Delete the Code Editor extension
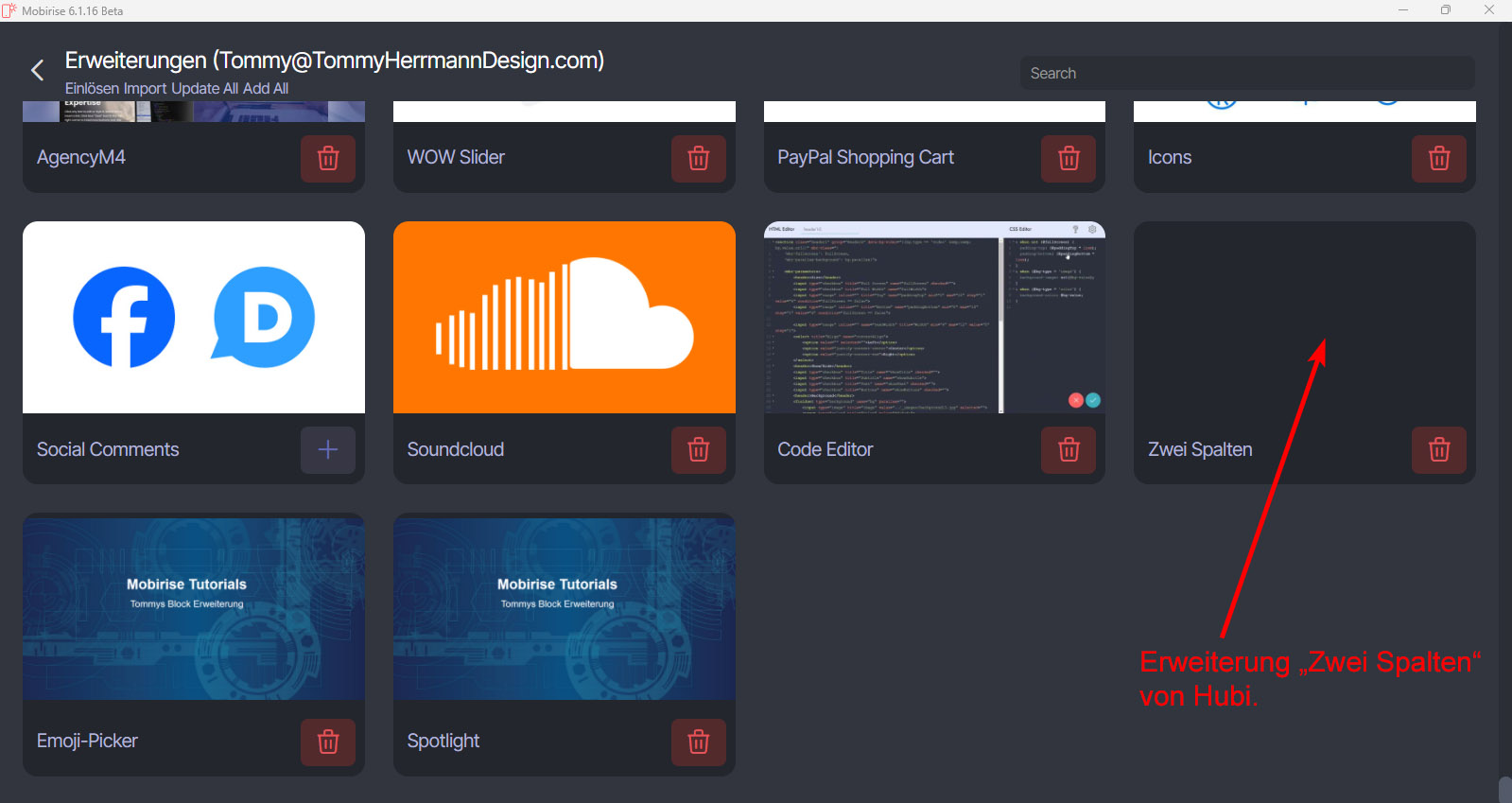This screenshot has height=803, width=1512. coord(1069,449)
